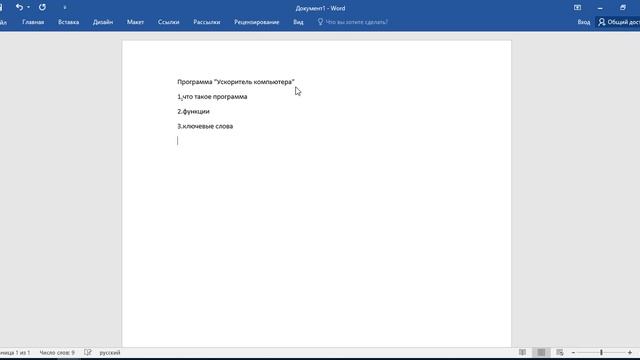Click the line "2.функции"
Screen dimensions: 640x360
pos(193,111)
